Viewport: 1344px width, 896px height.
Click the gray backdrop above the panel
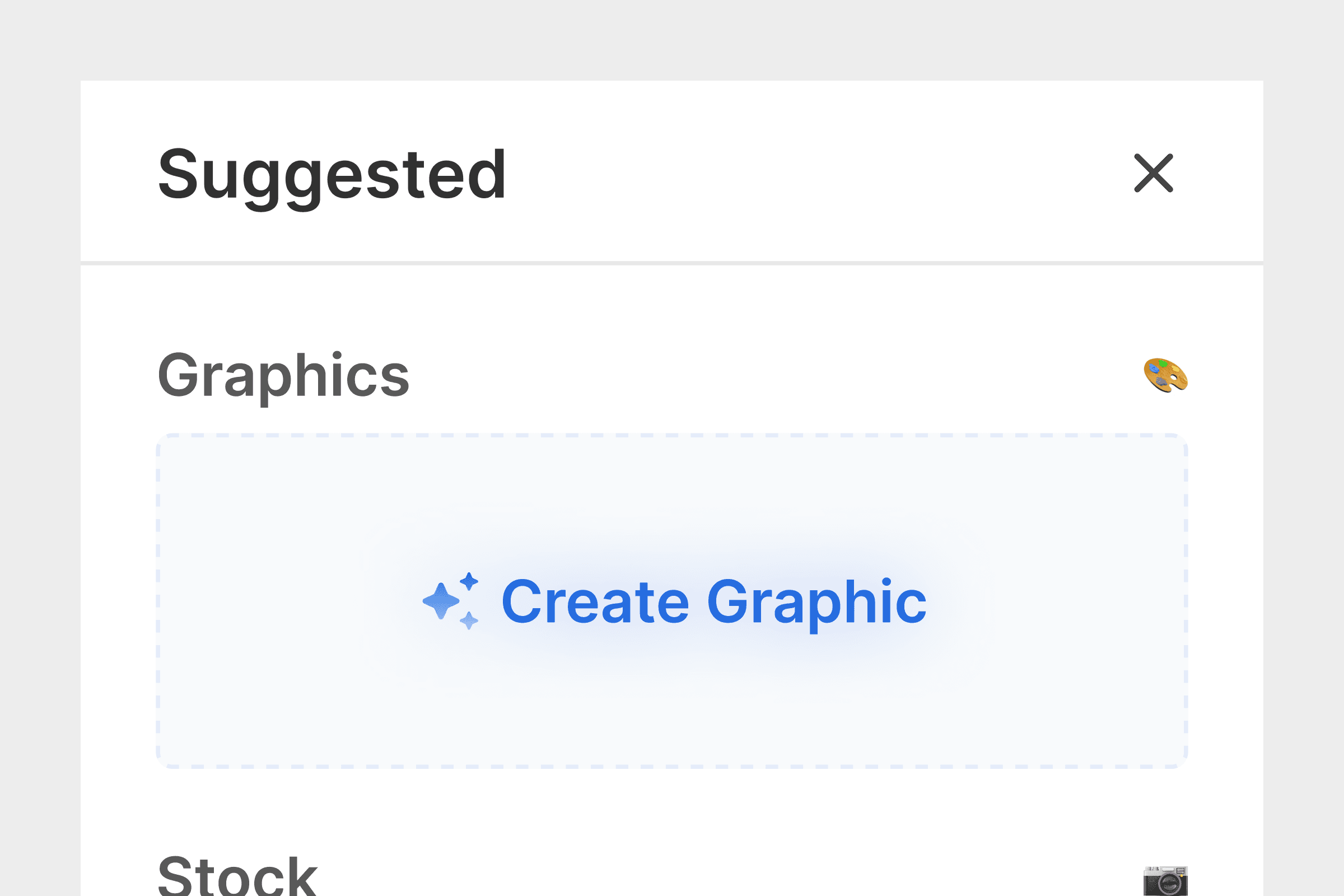[672, 40]
